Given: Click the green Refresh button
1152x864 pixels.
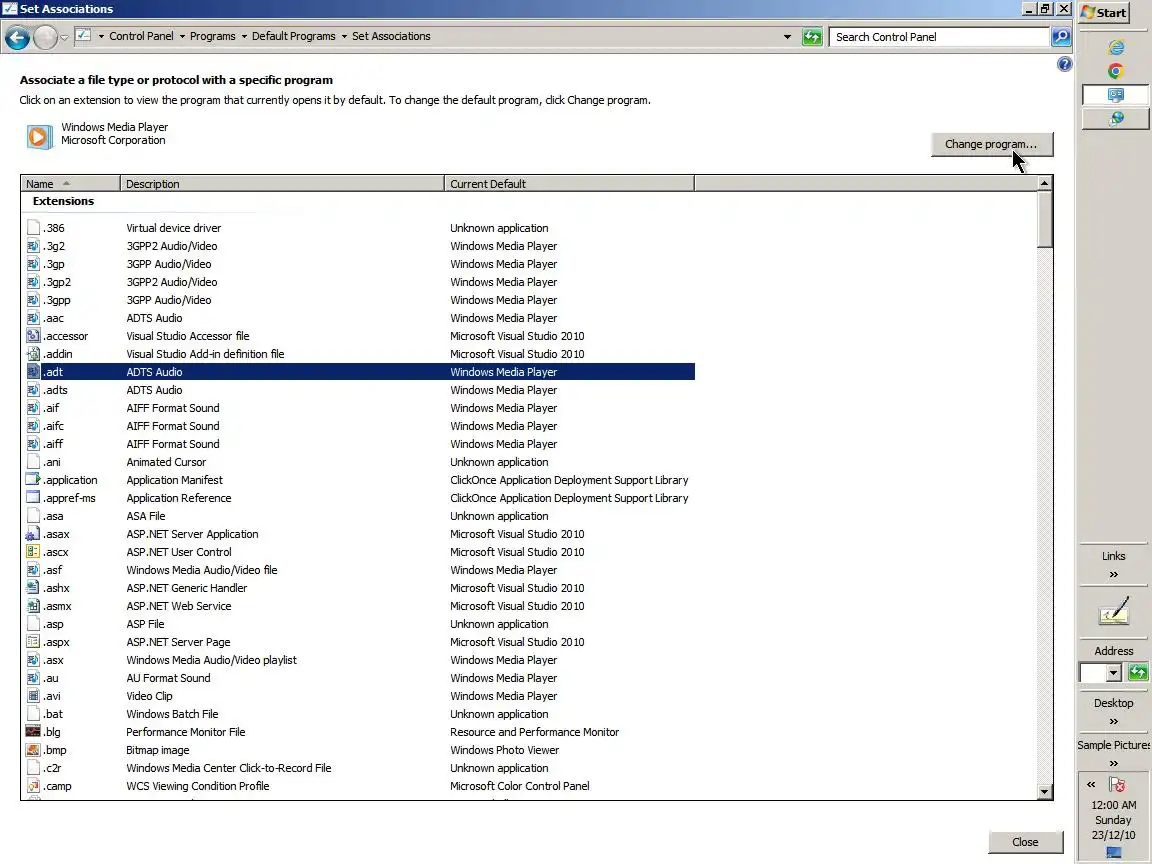Looking at the screenshot, I should (x=812, y=37).
